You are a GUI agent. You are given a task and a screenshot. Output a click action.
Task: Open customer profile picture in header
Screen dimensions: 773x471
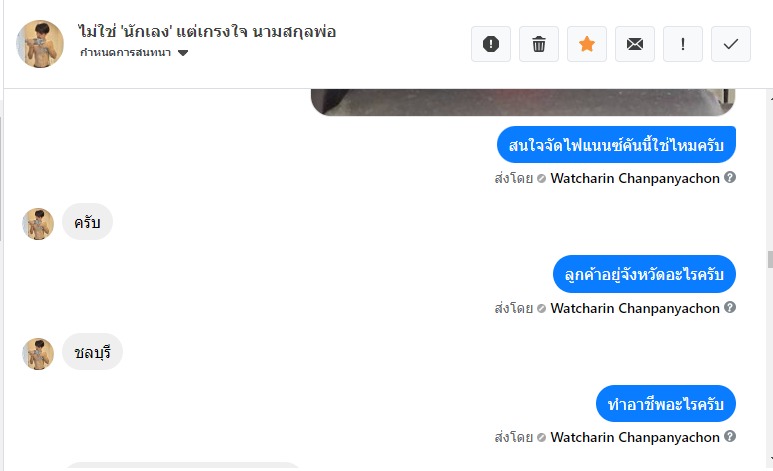pos(40,43)
